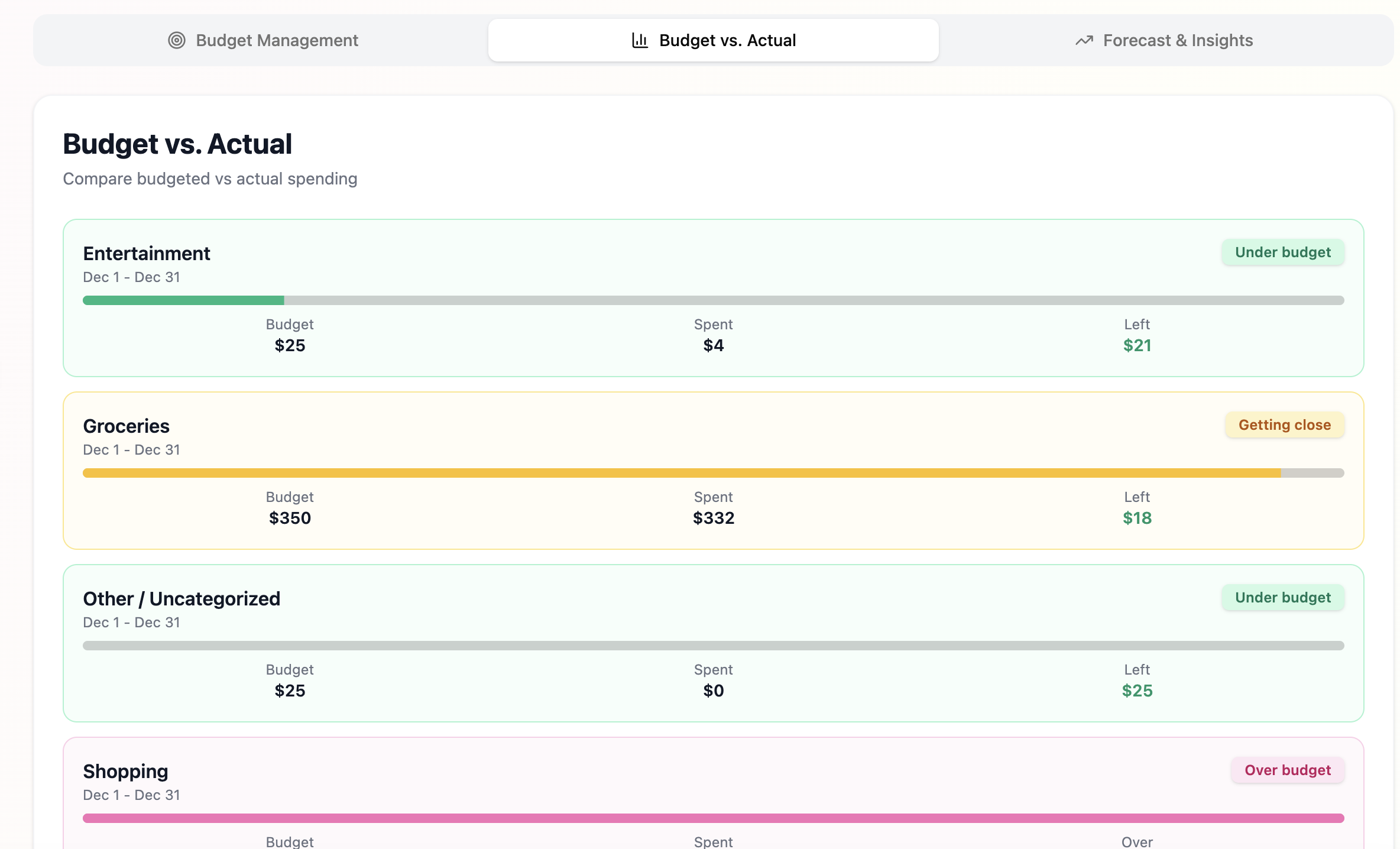Image resolution: width=1400 pixels, height=849 pixels.
Task: Select the Over budget badge on Shopping
Action: pos(1288,770)
